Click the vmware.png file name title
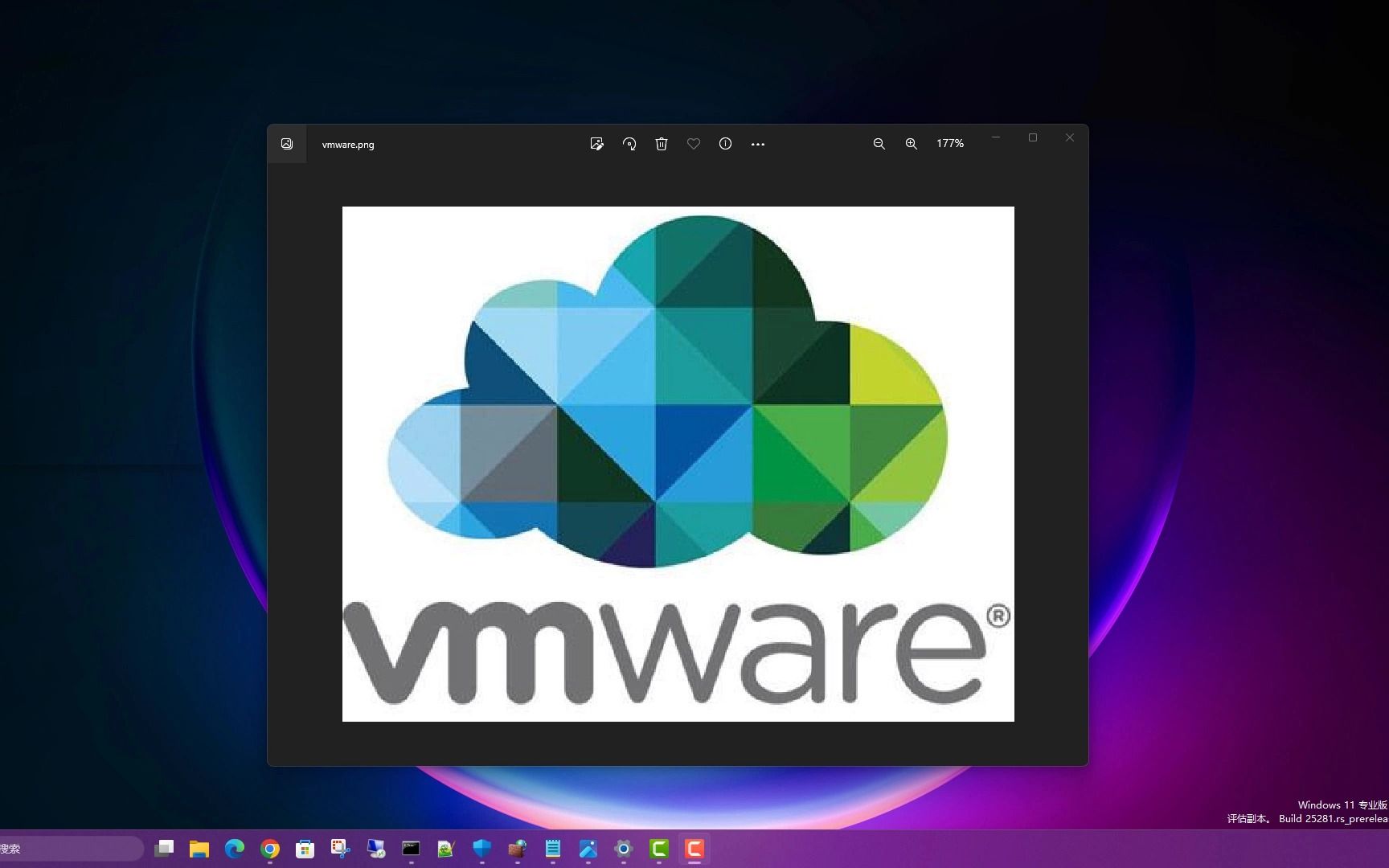Image resolution: width=1389 pixels, height=868 pixels. pyautogui.click(x=348, y=145)
